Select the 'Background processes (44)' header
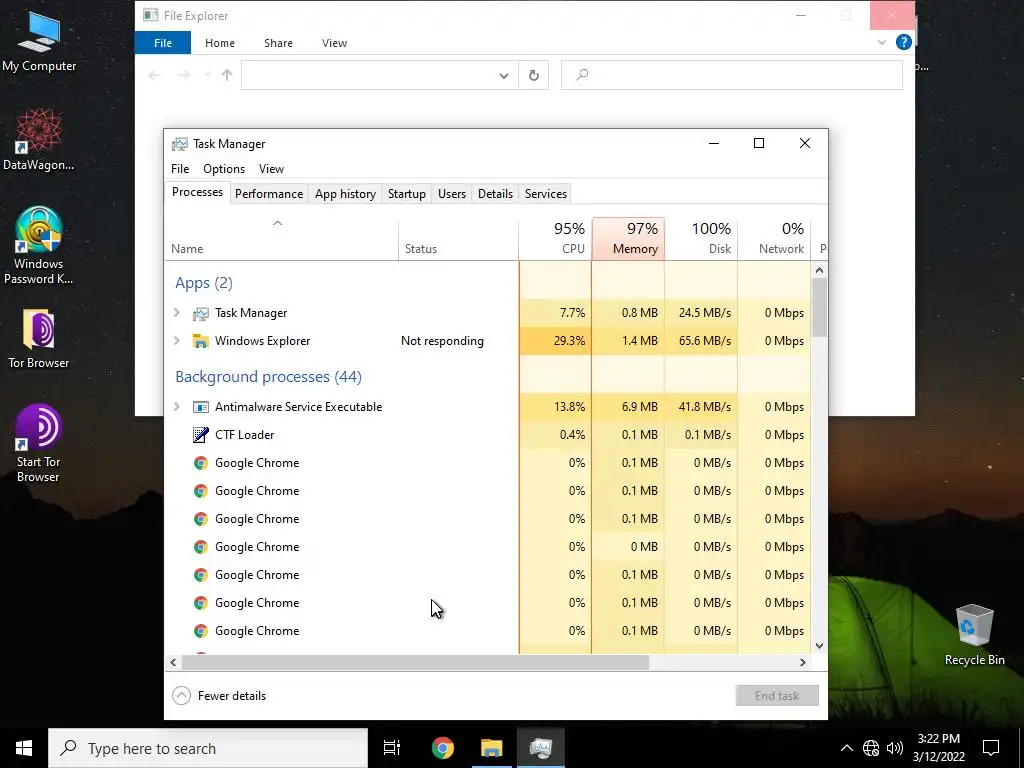 pos(268,377)
